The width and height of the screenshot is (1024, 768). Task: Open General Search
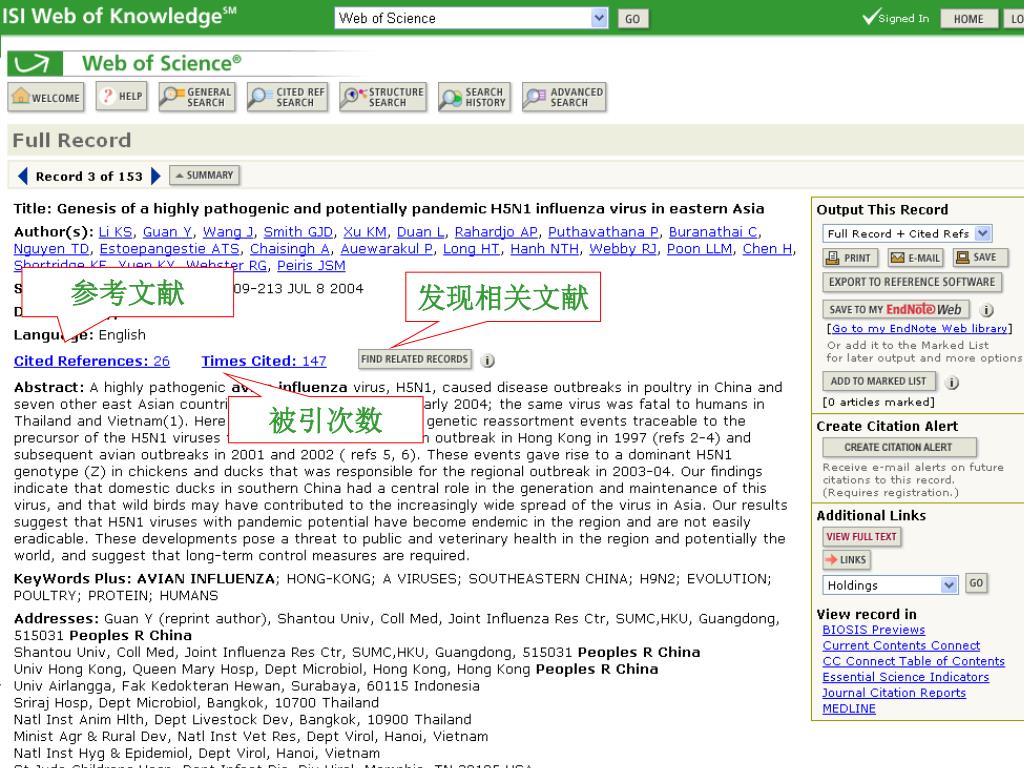click(x=197, y=97)
